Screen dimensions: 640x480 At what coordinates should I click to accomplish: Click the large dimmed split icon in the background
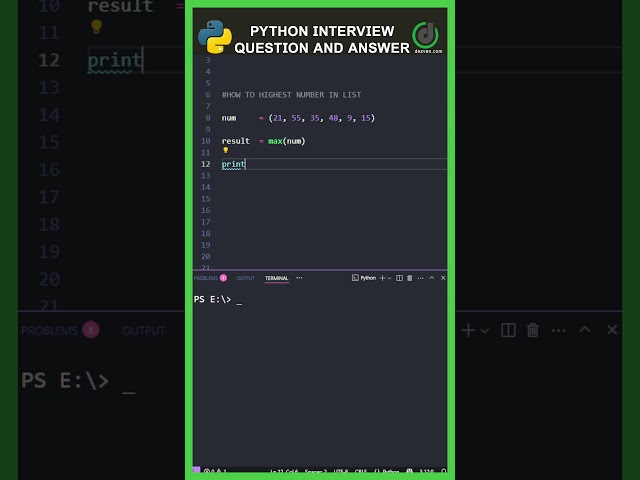(508, 330)
